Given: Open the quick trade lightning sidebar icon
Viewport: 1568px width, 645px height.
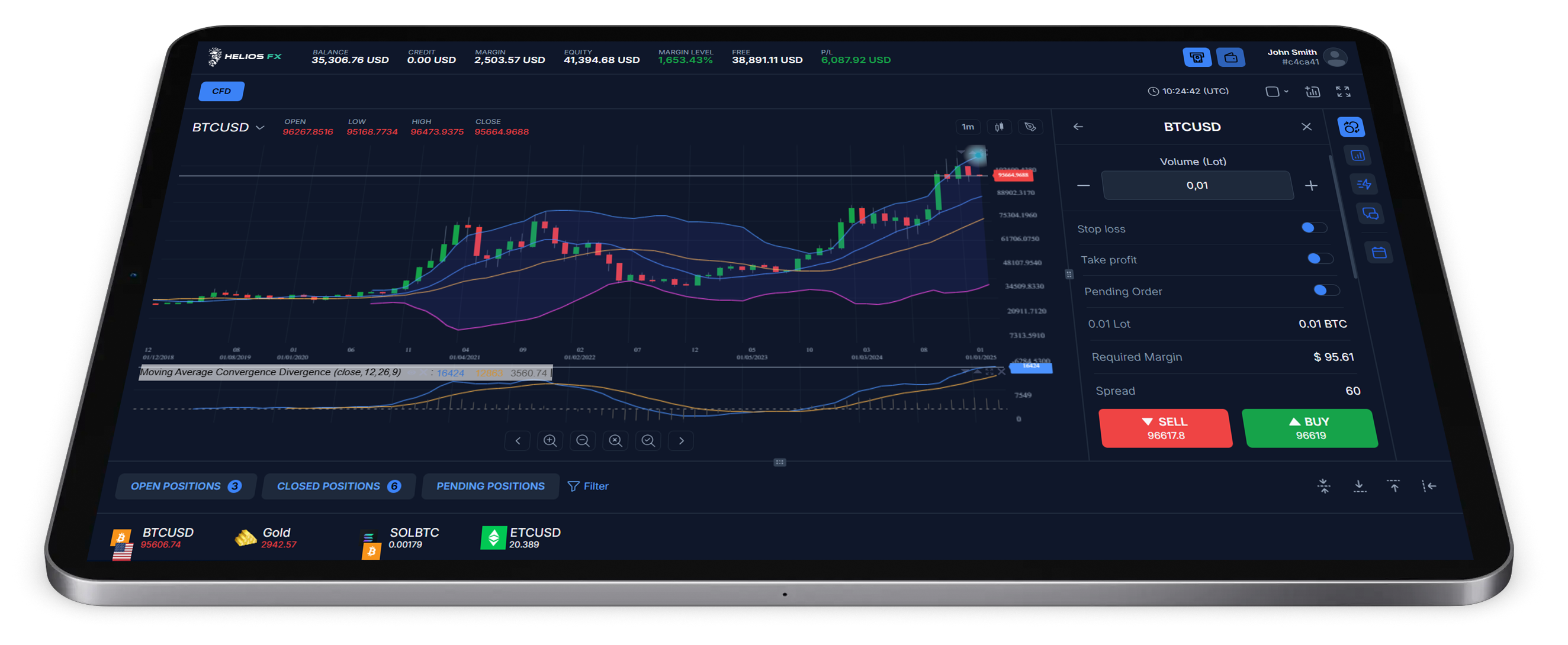Looking at the screenshot, I should 1363,185.
